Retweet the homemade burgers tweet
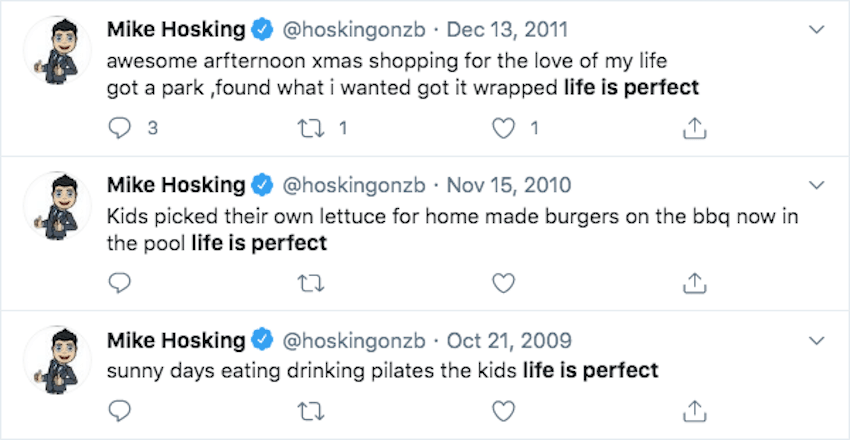This screenshot has width=850, height=440. [313, 283]
